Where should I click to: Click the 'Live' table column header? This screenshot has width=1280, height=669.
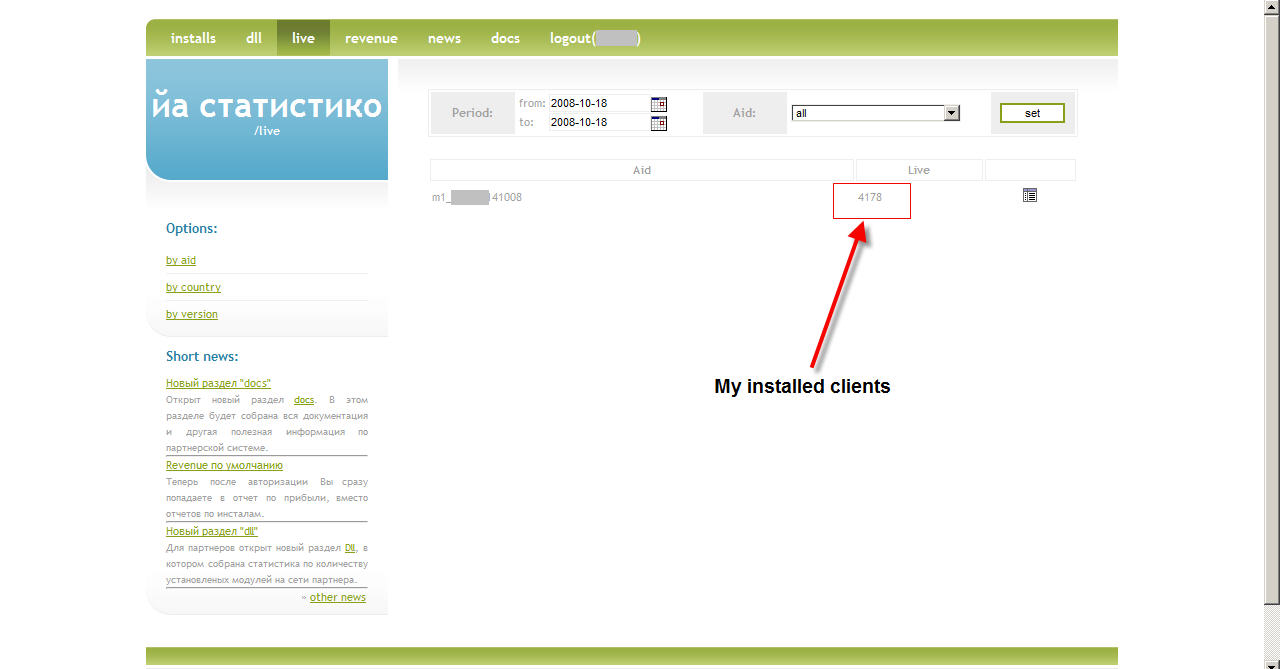[x=919, y=170]
